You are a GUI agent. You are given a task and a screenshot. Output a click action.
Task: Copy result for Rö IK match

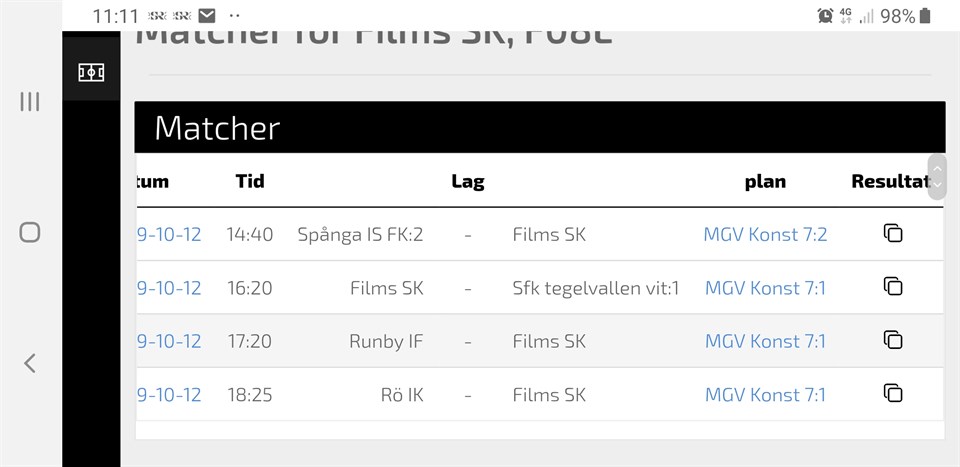[x=893, y=393]
